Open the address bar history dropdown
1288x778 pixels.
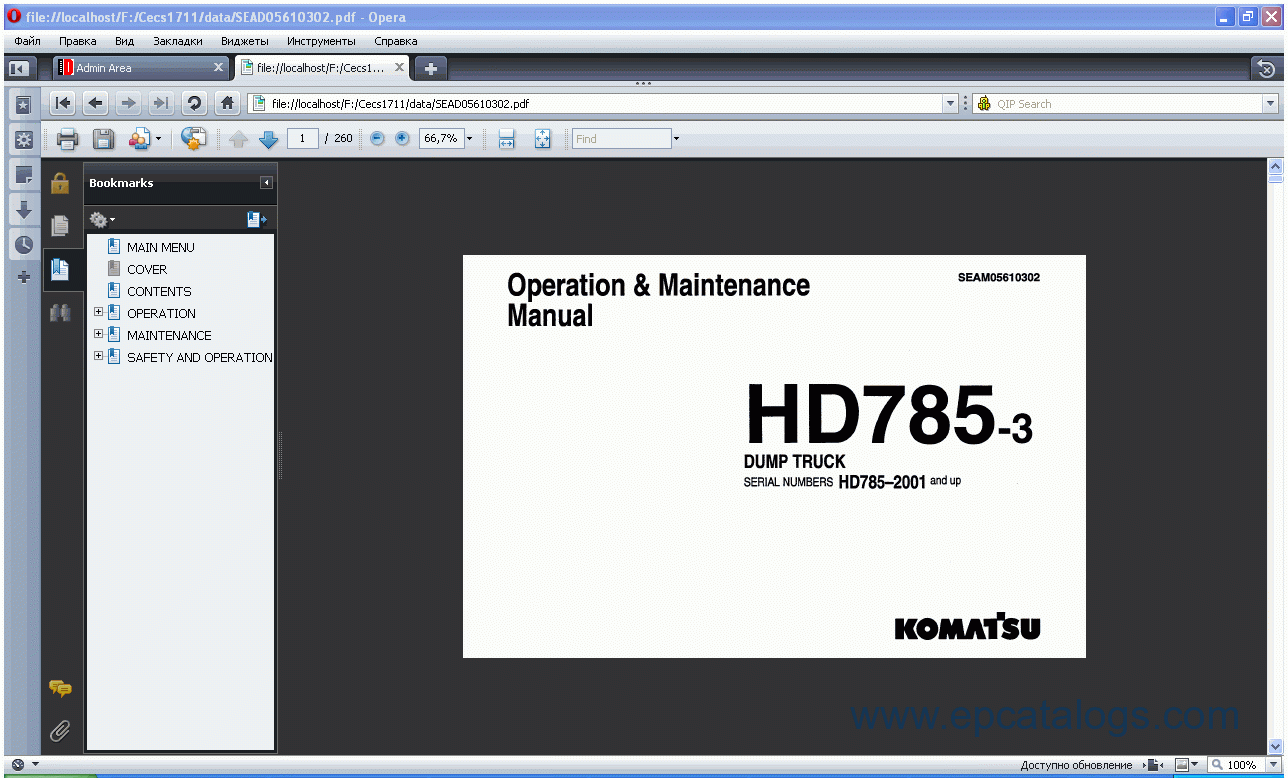coord(950,103)
